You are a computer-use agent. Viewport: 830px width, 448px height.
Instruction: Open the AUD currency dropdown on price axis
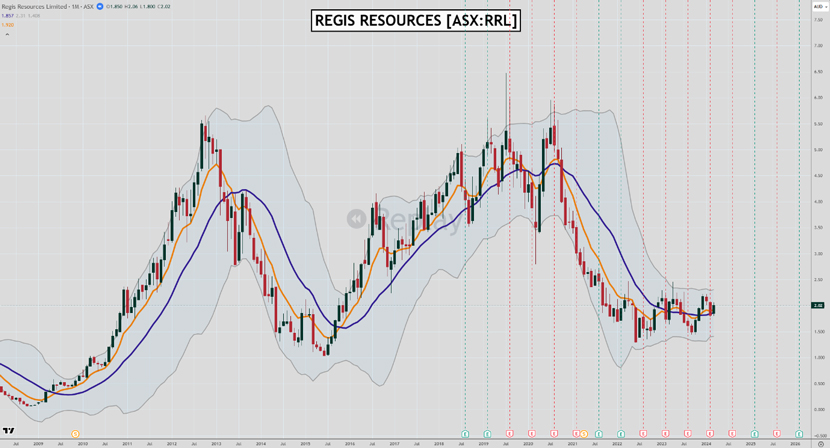[818, 6]
